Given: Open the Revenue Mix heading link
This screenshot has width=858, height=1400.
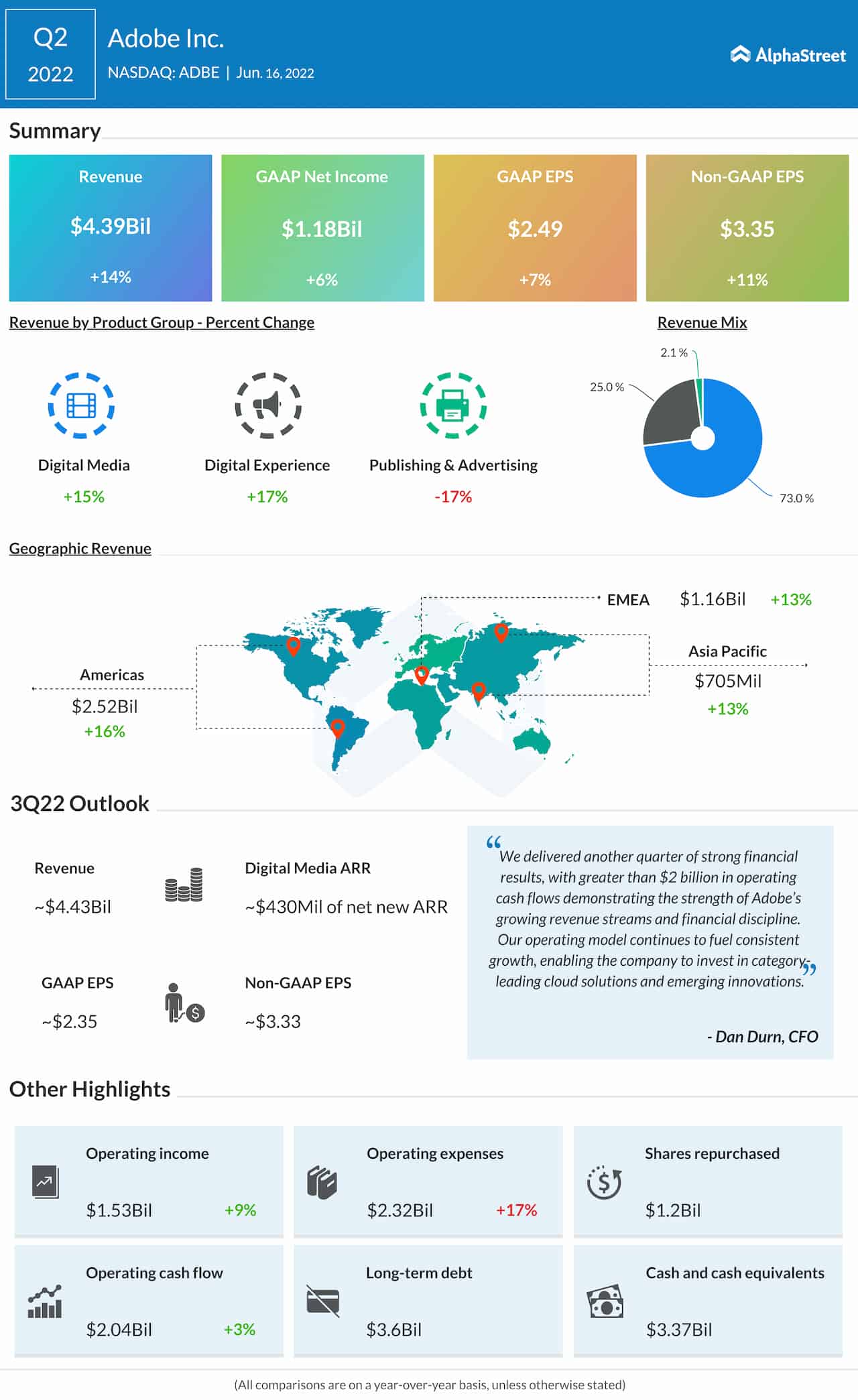Looking at the screenshot, I should (702, 322).
